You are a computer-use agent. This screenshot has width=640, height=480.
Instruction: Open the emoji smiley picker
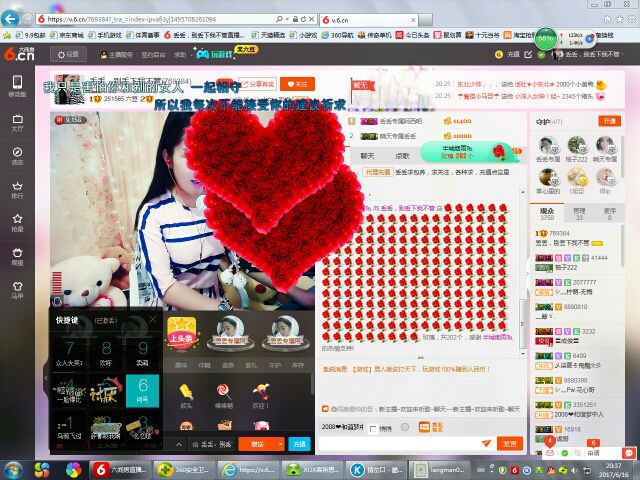pyautogui.click(x=404, y=427)
